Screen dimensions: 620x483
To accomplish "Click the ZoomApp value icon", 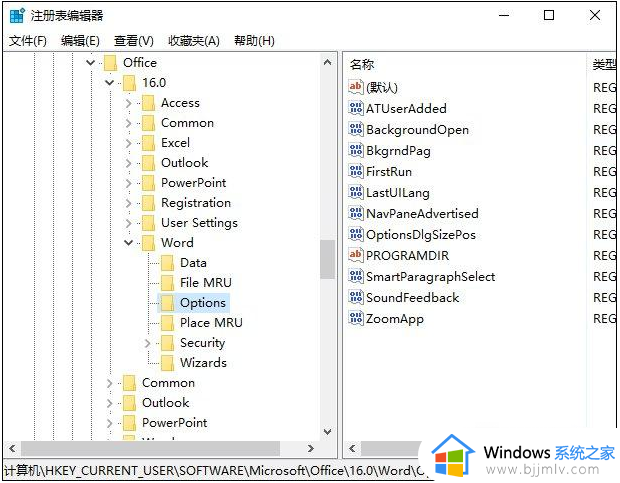I will pos(355,318).
